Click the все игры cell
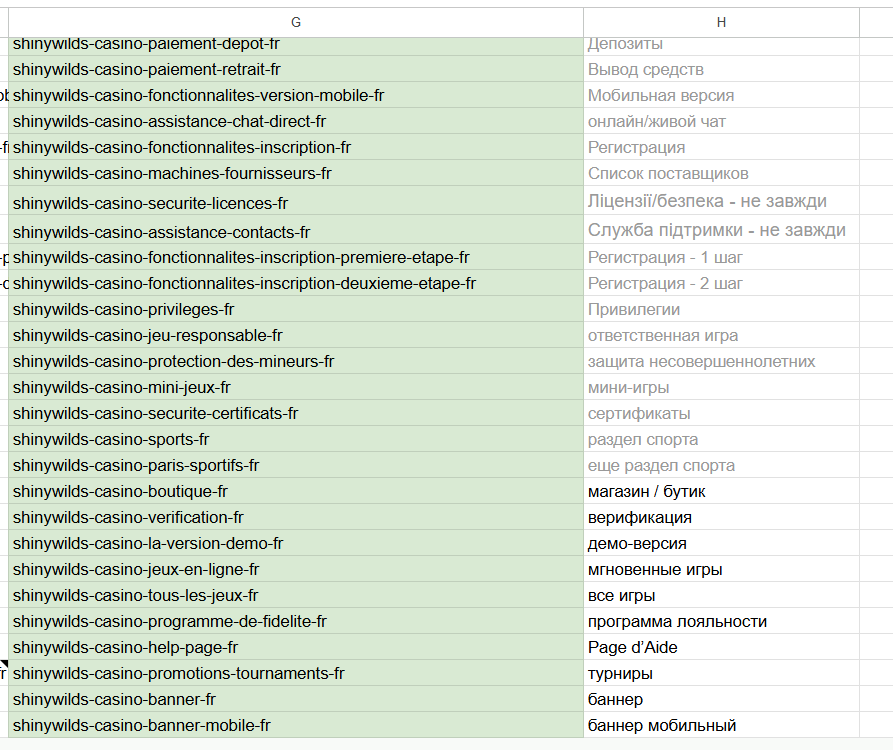 [x=721, y=595]
